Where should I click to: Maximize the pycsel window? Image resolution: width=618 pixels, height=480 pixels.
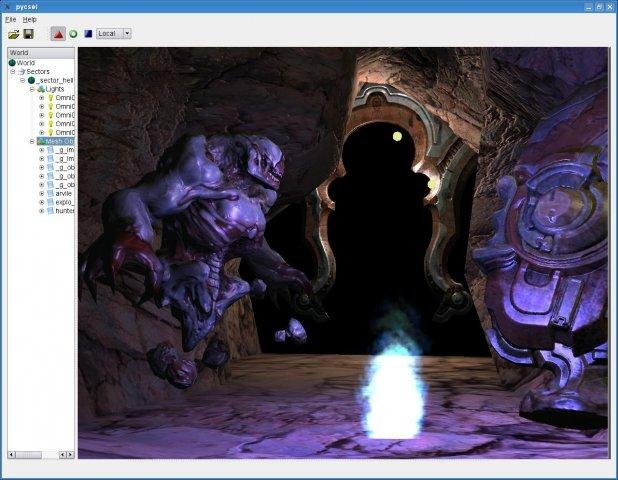click(x=599, y=7)
